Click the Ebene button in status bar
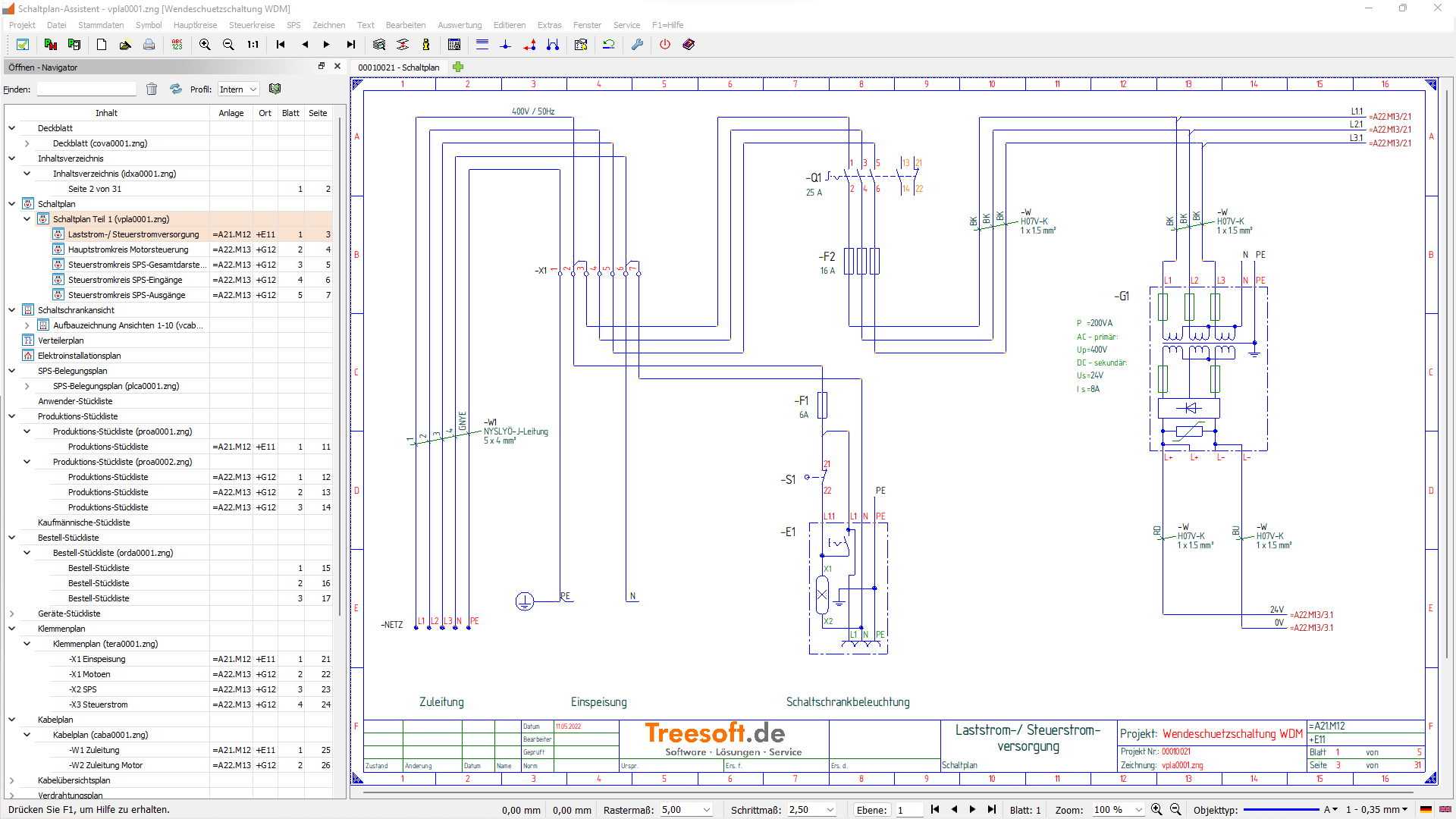Image resolution: width=1456 pixels, height=819 pixels. (x=871, y=810)
